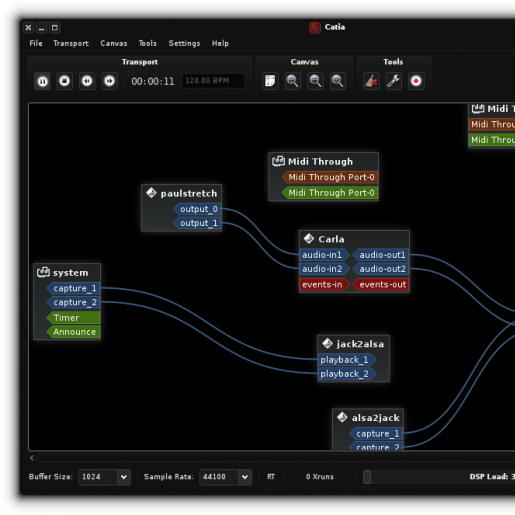The image size is (515, 515).
Task: Click the alsa2jack client icon
Action: click(x=342, y=417)
